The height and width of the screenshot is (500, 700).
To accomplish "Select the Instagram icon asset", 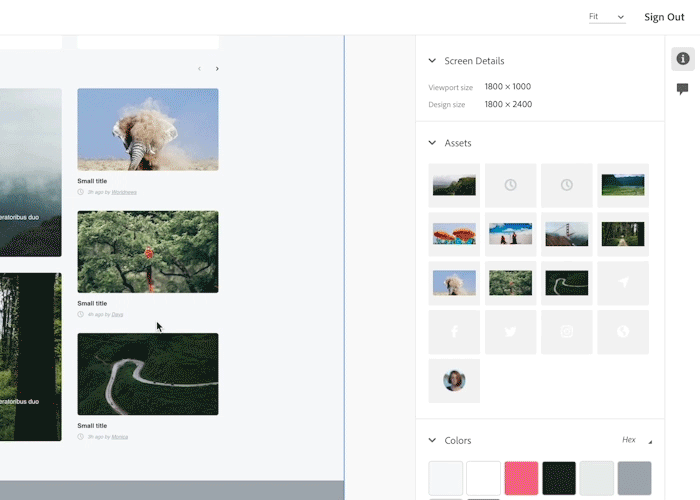I will click(567, 332).
